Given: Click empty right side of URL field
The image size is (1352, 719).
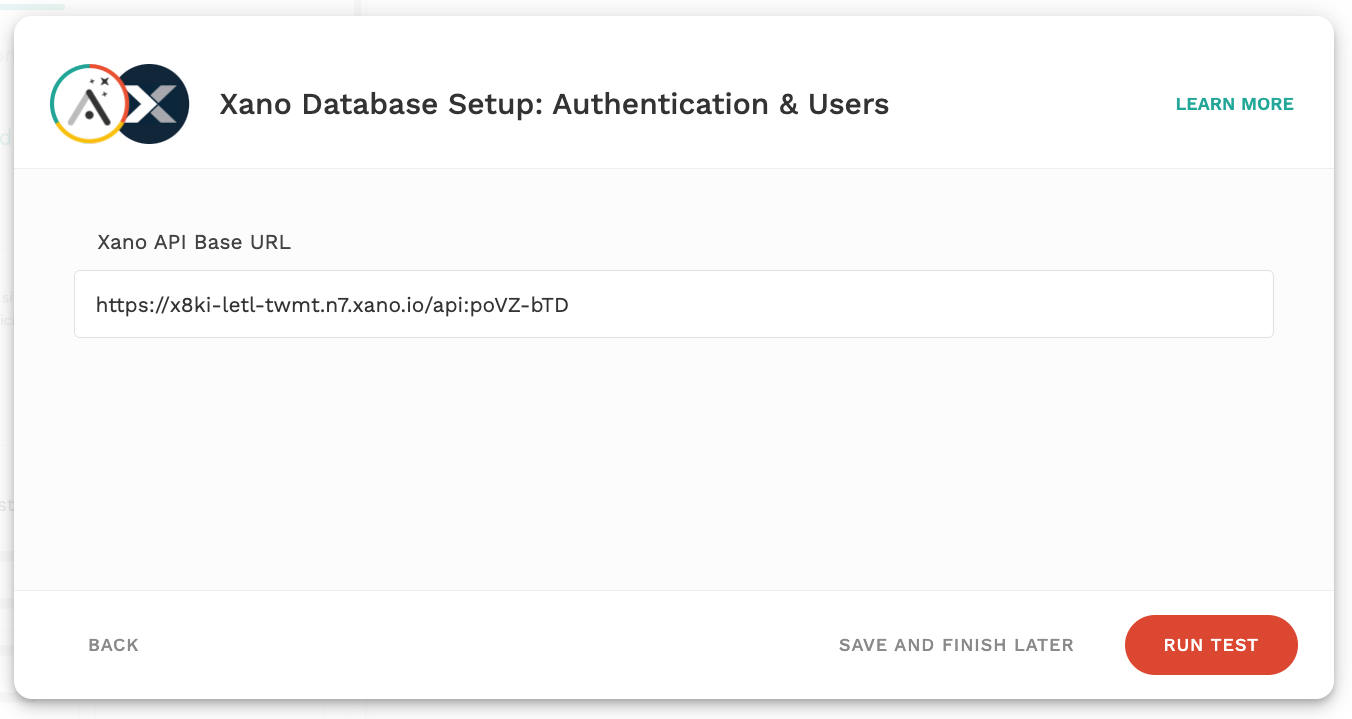Looking at the screenshot, I should tap(1000, 304).
